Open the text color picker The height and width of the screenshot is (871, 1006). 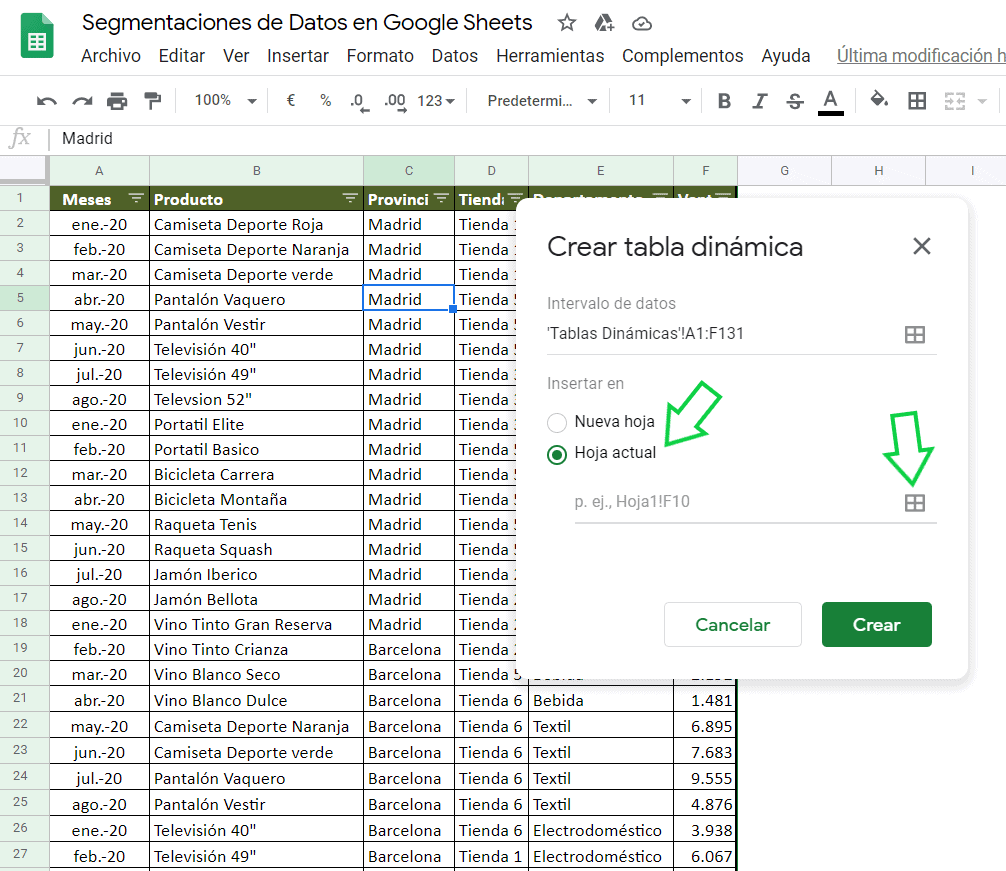830,102
